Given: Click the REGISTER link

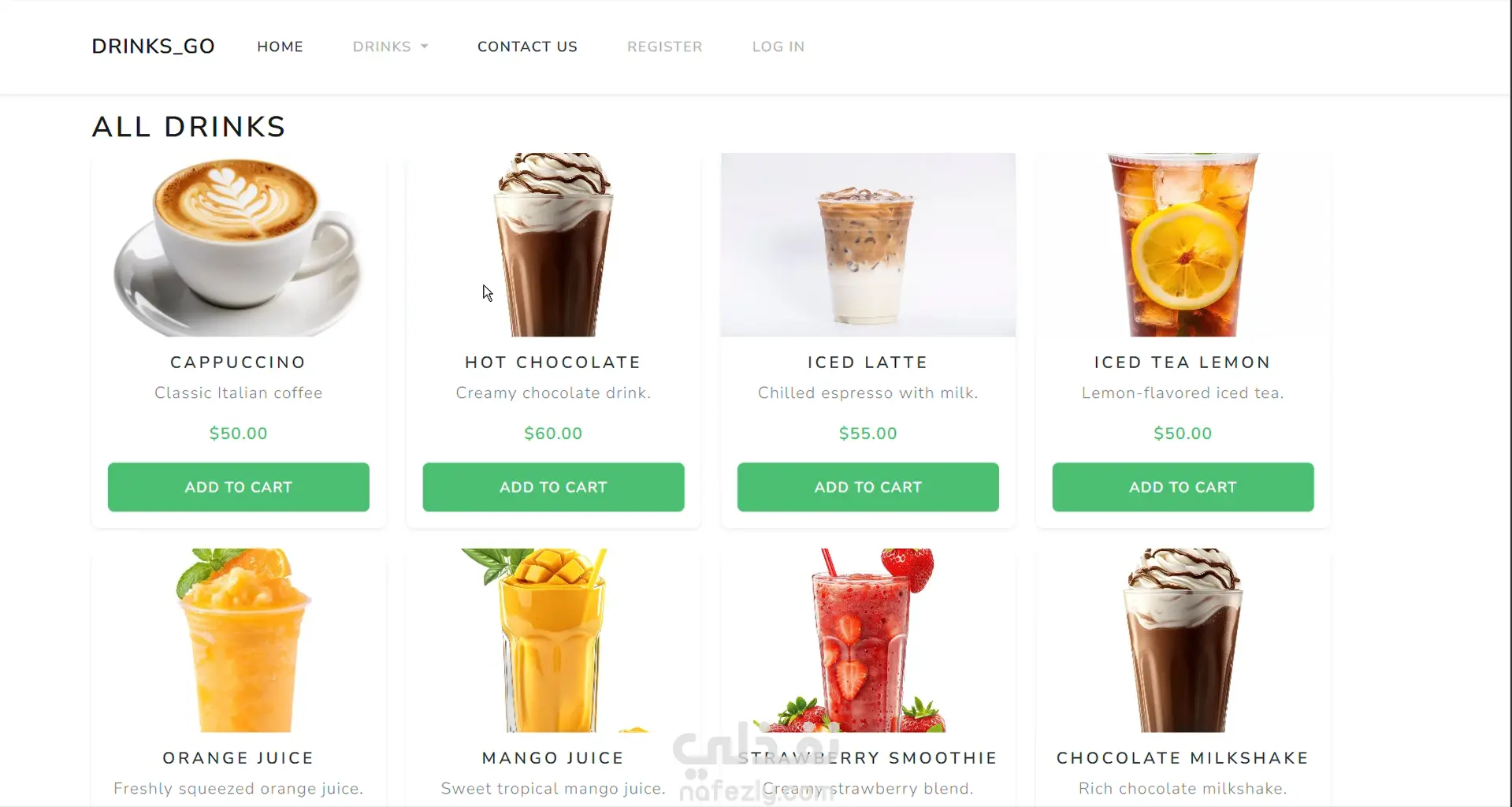Looking at the screenshot, I should [x=664, y=46].
